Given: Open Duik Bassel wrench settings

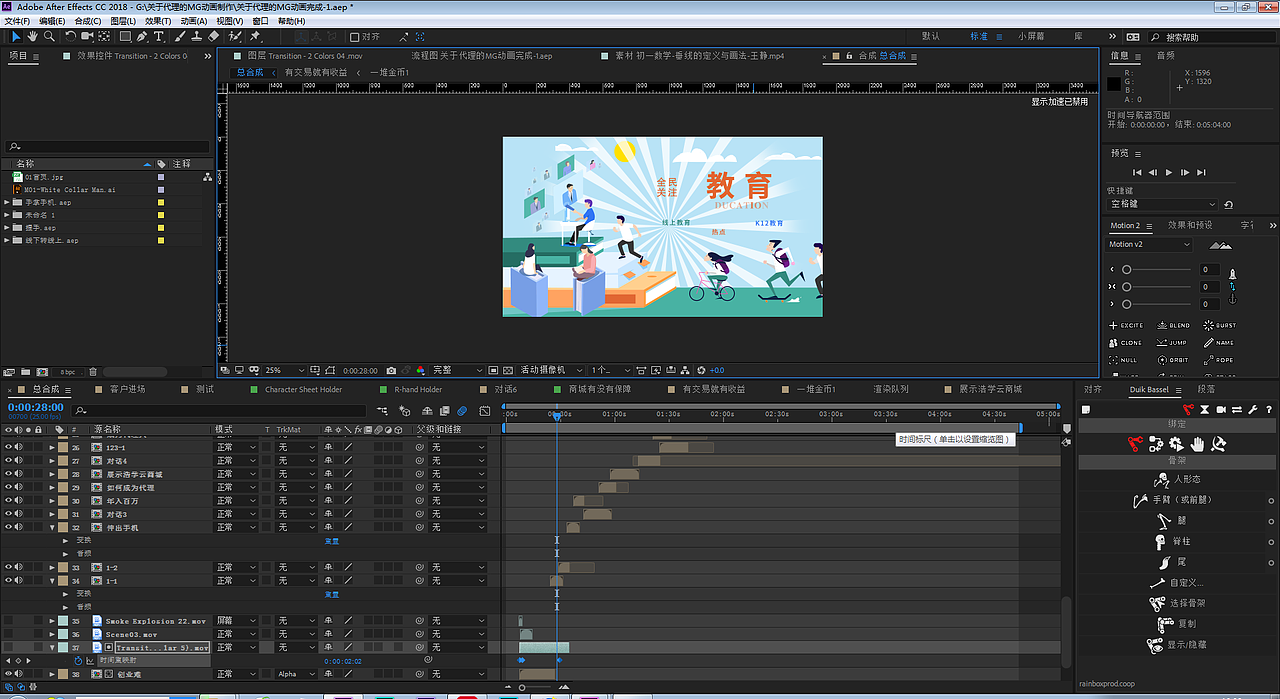Looking at the screenshot, I should coord(1252,409).
